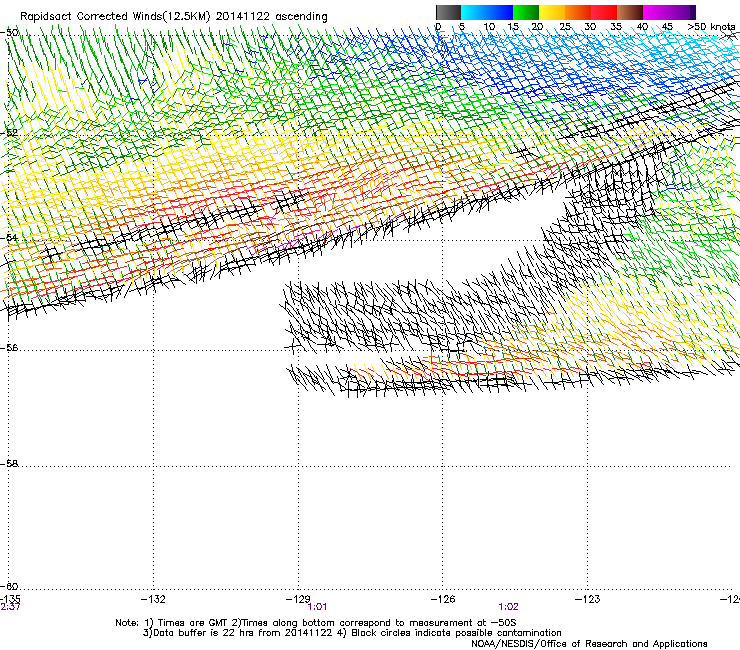Click the -54 latitude axis label
The width and height of the screenshot is (740, 650).
pyautogui.click(x=9, y=237)
